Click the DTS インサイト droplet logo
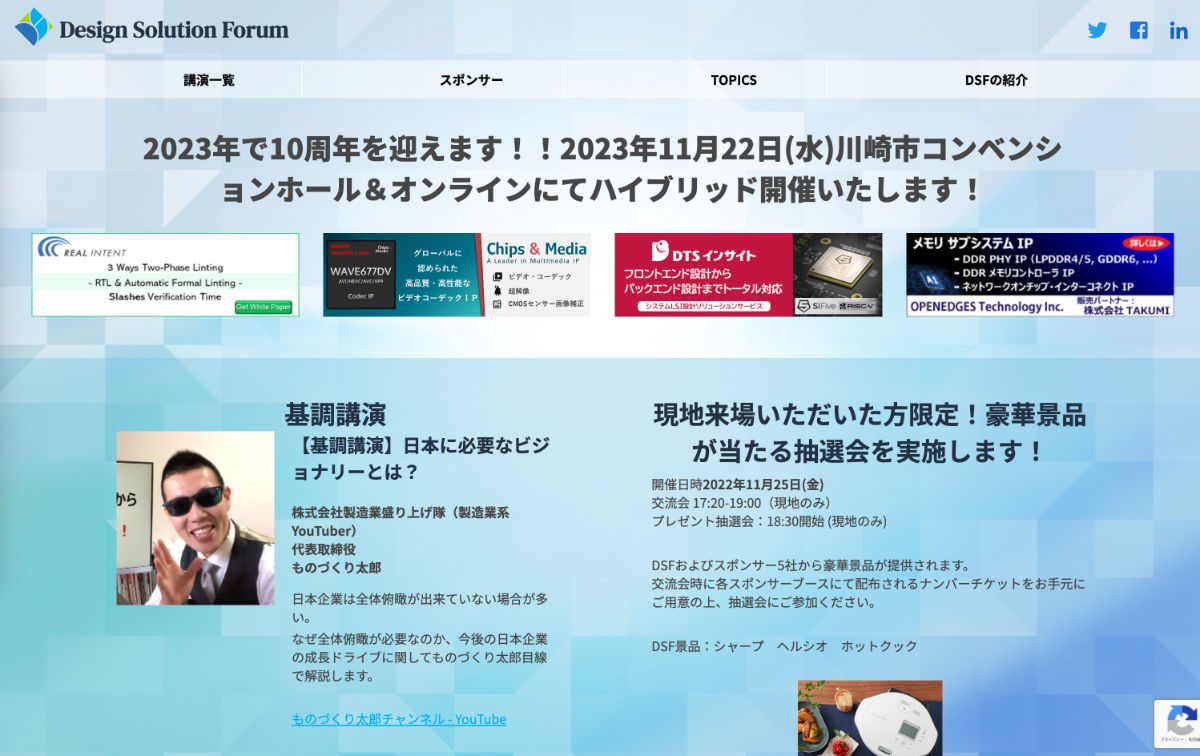The height and width of the screenshot is (756, 1200). pos(660,251)
